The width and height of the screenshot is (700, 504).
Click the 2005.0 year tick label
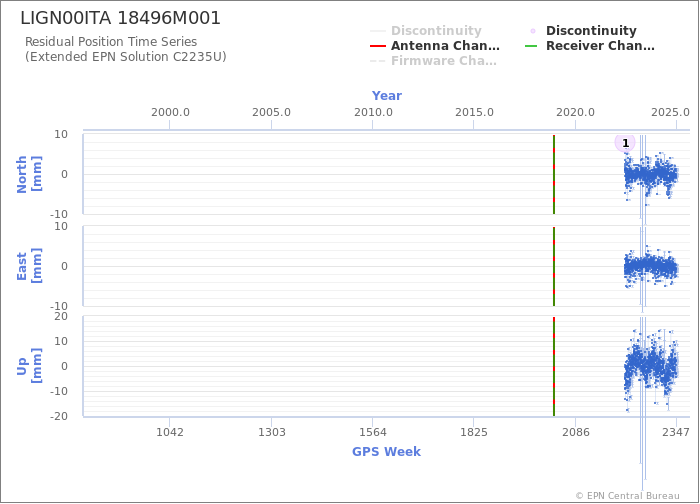coord(271,112)
